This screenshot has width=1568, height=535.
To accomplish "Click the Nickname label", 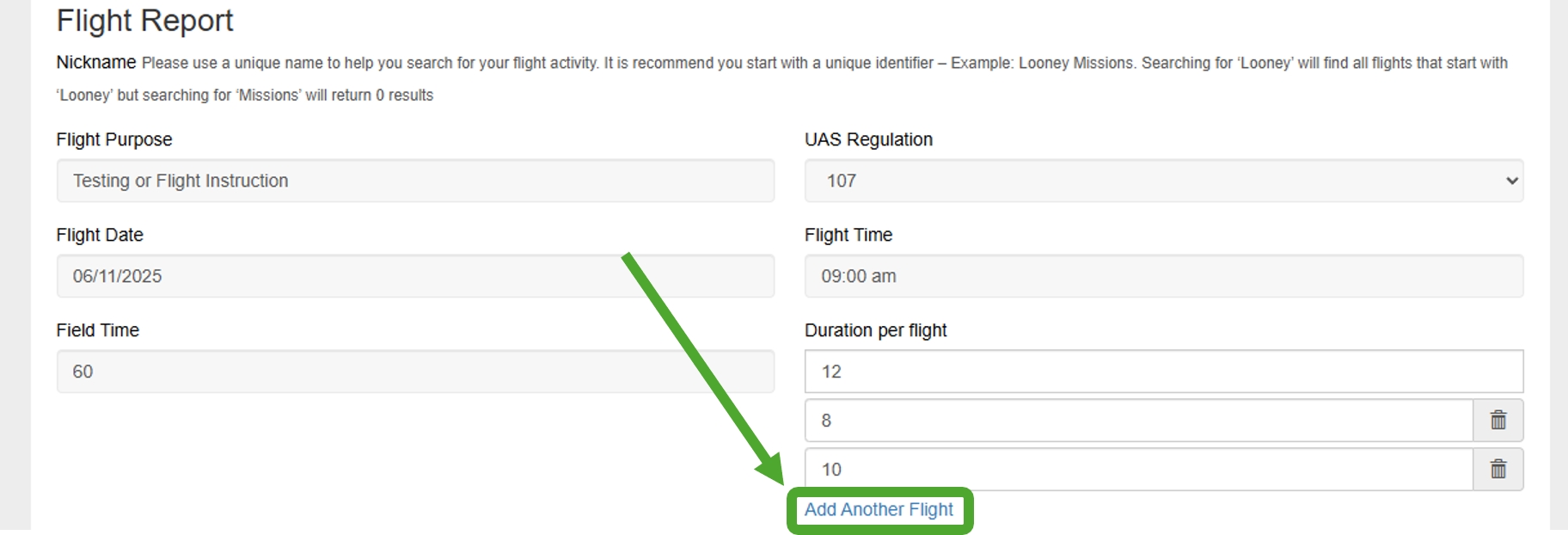I will pyautogui.click(x=96, y=62).
